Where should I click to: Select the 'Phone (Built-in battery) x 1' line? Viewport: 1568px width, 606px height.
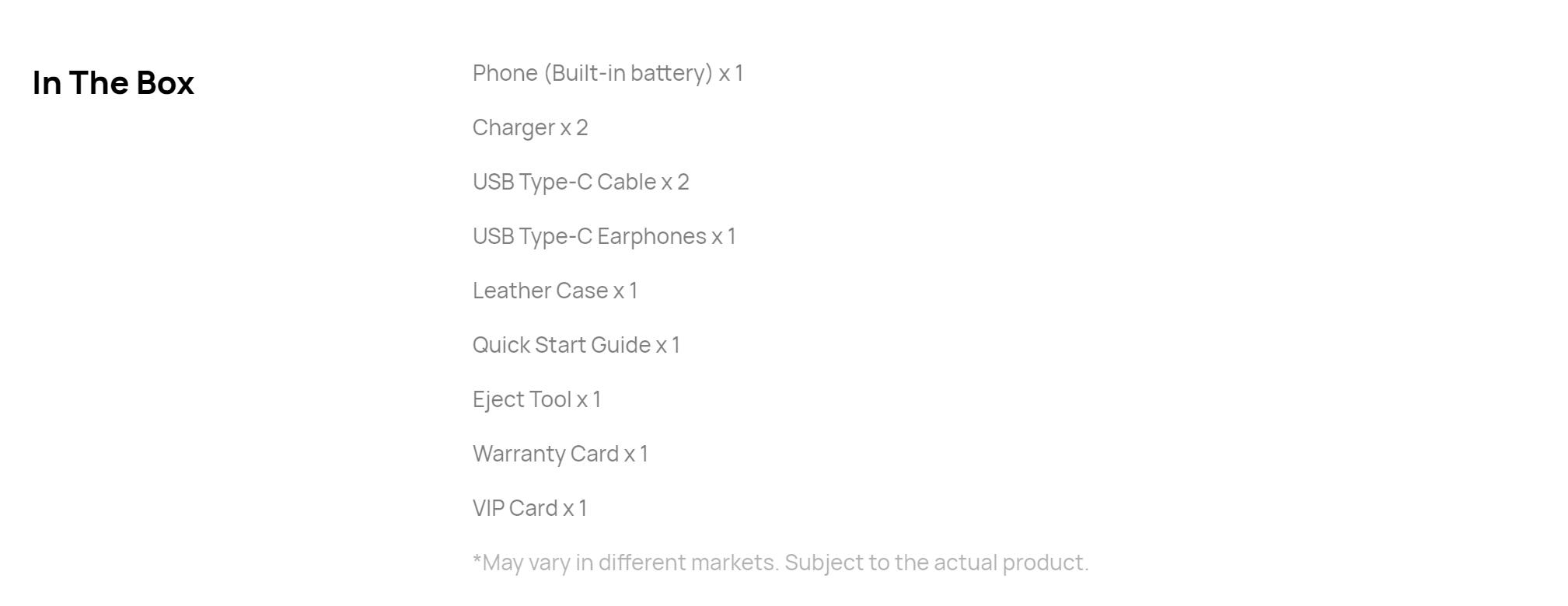pos(608,74)
